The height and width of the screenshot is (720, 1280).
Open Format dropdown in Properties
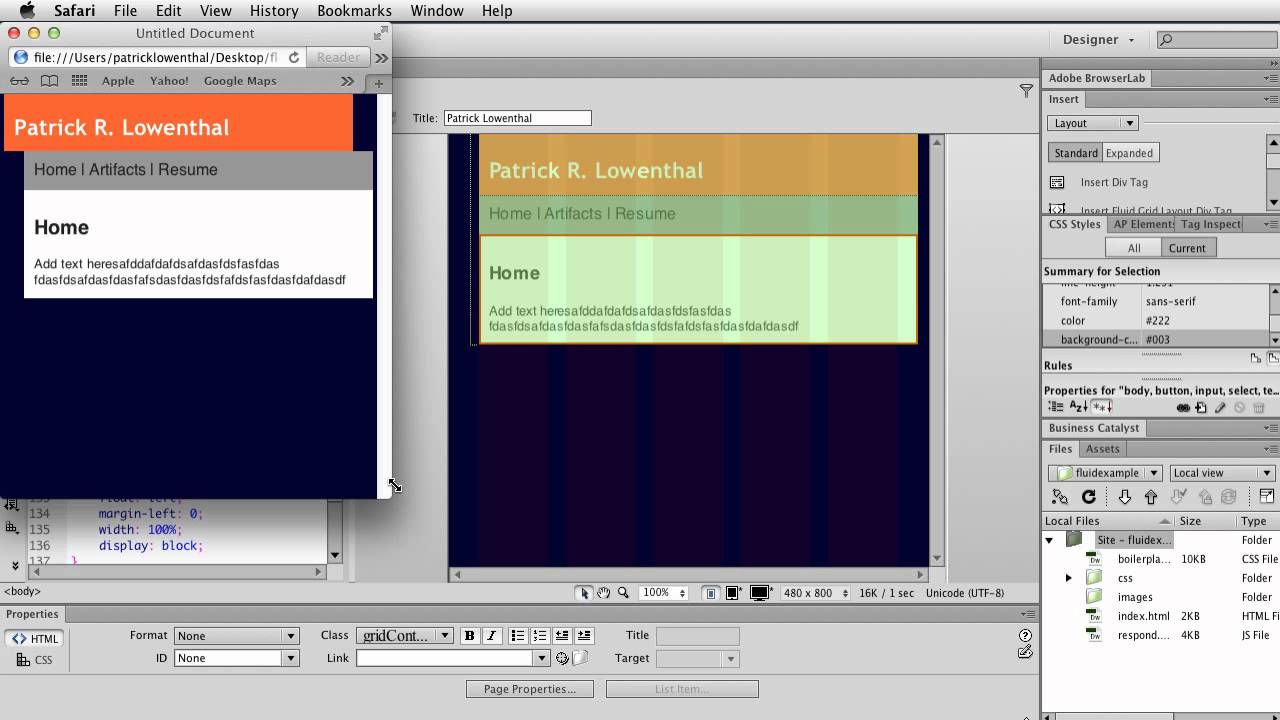click(x=237, y=636)
